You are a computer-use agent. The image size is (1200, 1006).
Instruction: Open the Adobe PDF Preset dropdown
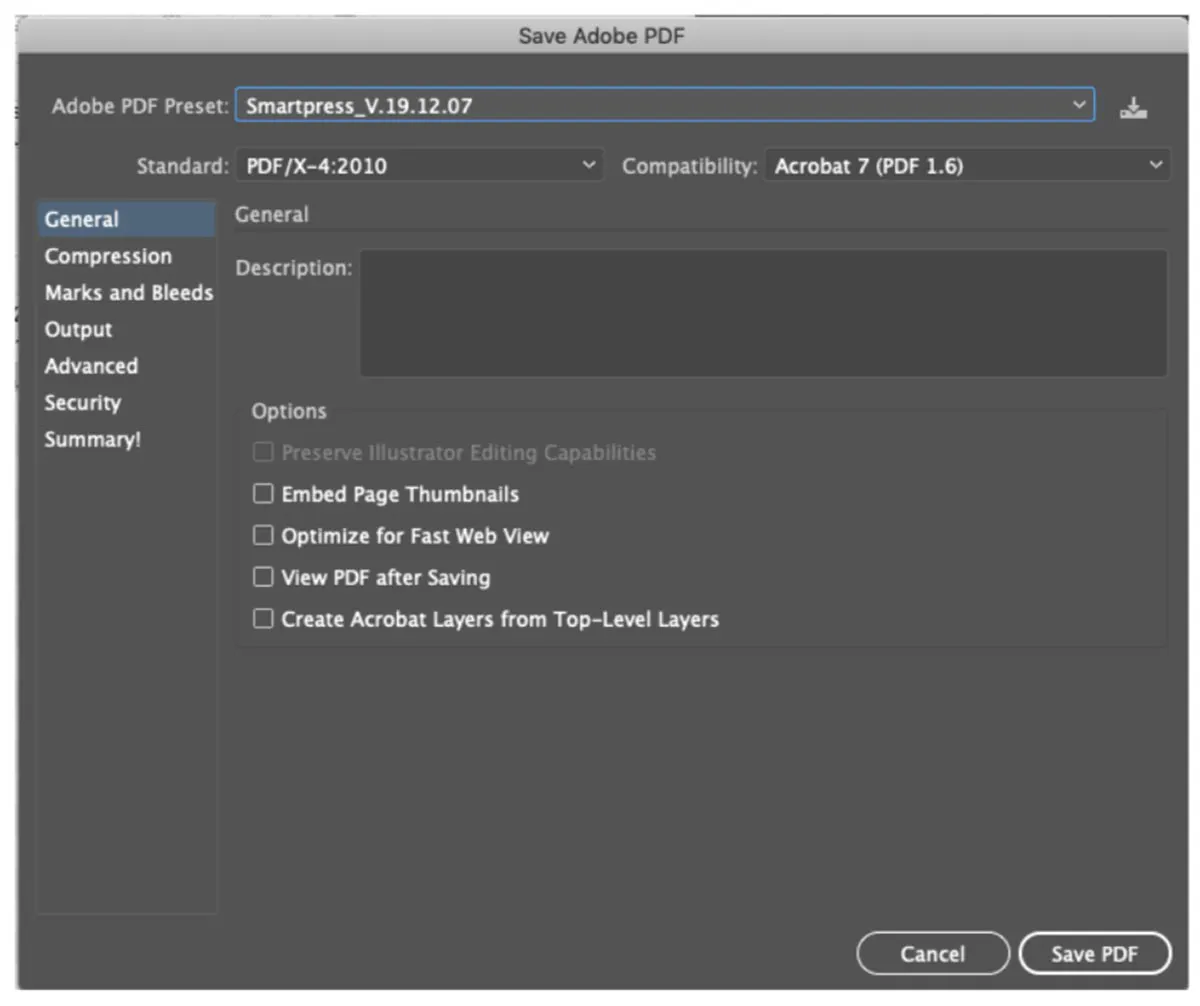[x=1078, y=105]
